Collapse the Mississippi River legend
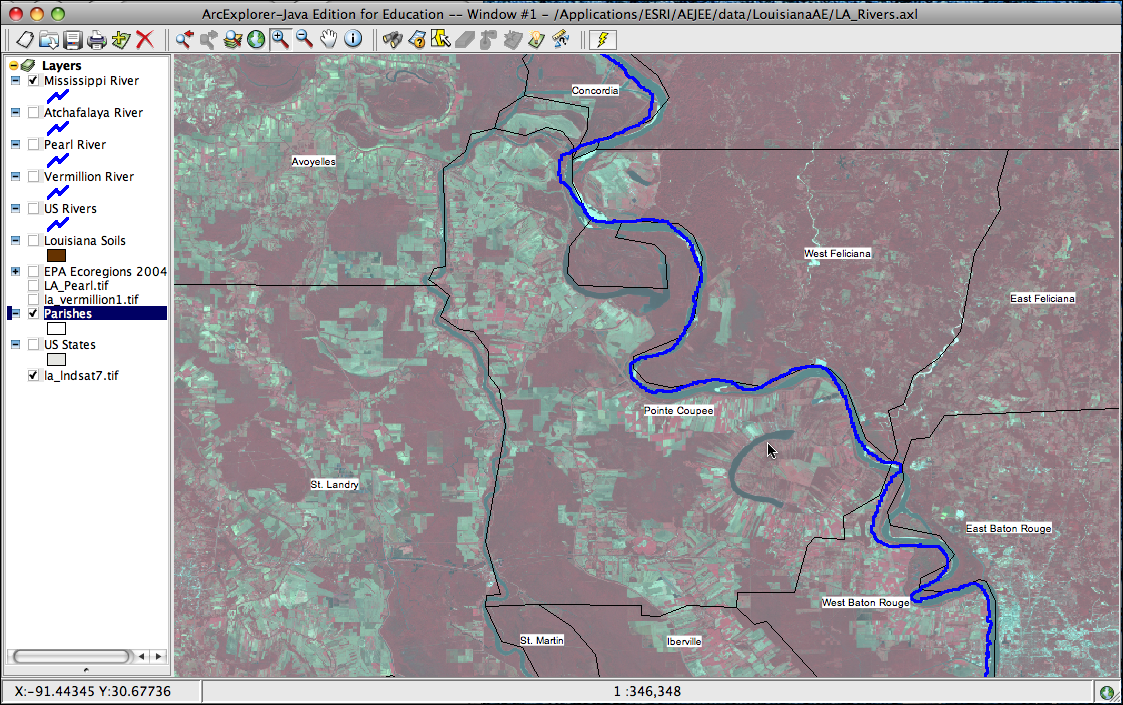This screenshot has width=1123, height=705. (15, 80)
